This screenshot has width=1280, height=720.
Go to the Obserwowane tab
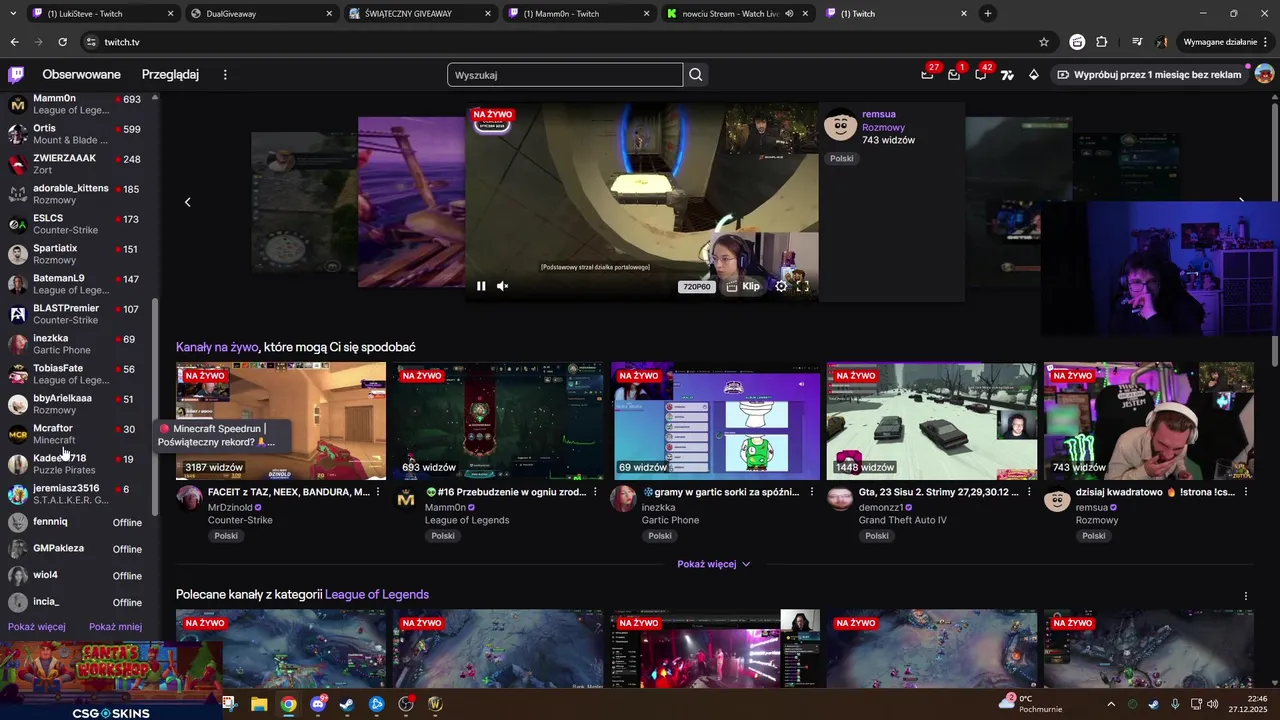click(x=81, y=75)
